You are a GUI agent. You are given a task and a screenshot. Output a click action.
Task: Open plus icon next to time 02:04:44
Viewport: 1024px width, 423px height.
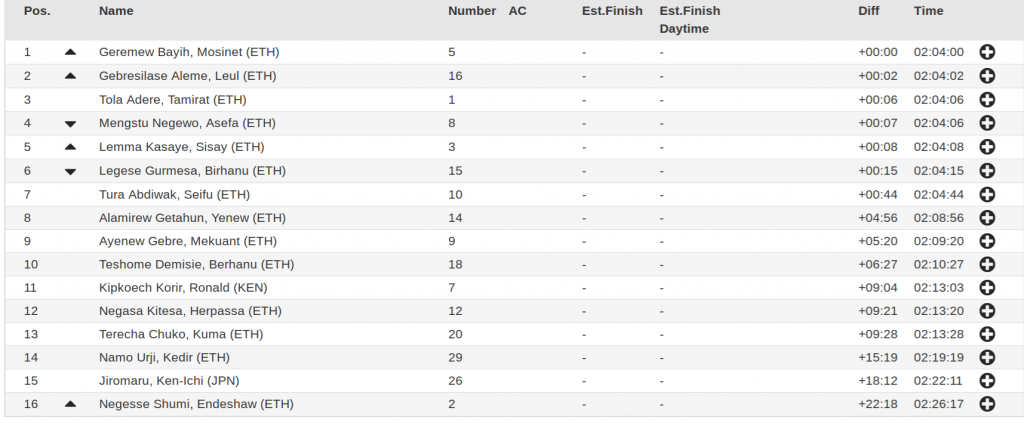[987, 195]
